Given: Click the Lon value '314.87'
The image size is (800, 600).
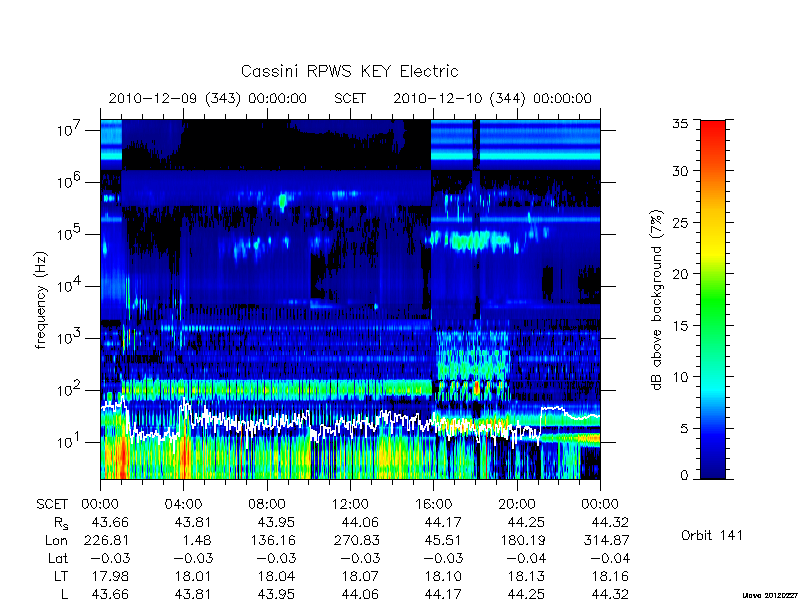Looking at the screenshot, I should click(x=606, y=540).
